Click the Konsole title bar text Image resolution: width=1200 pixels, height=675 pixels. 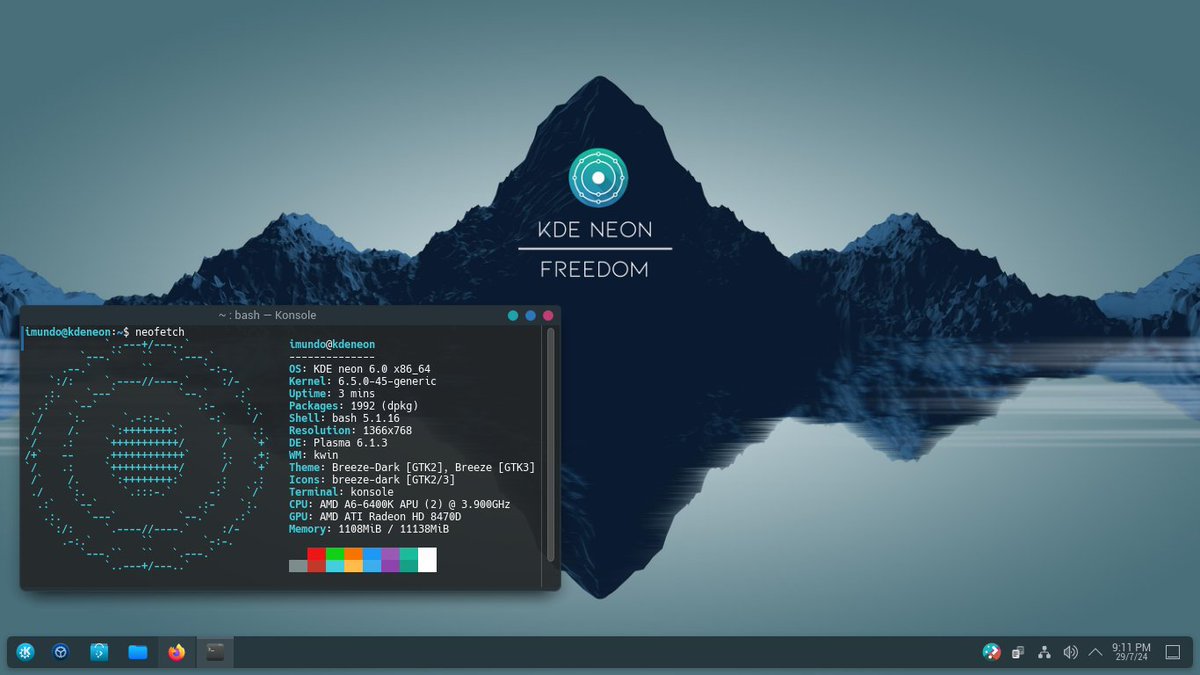tap(267, 315)
